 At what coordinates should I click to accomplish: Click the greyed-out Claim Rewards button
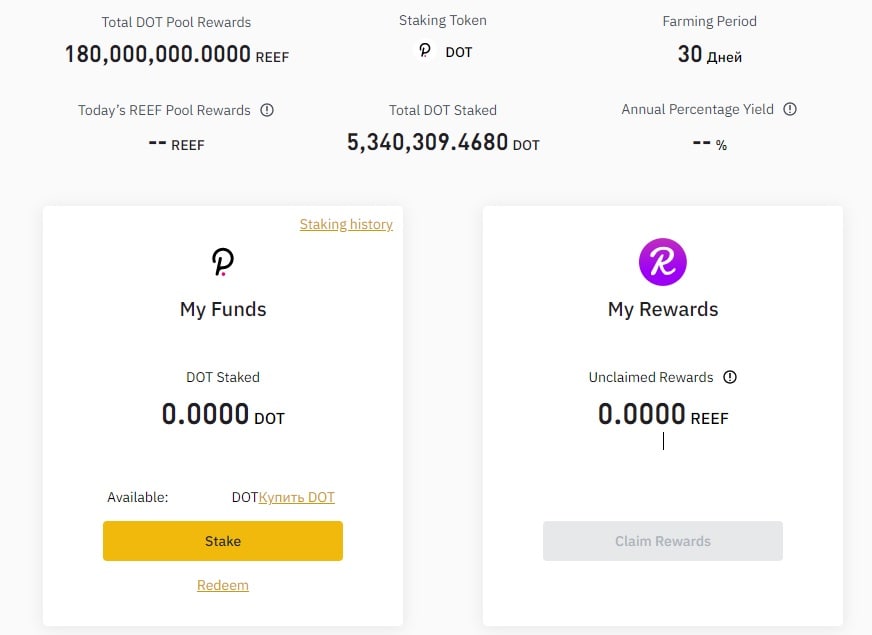(662, 540)
